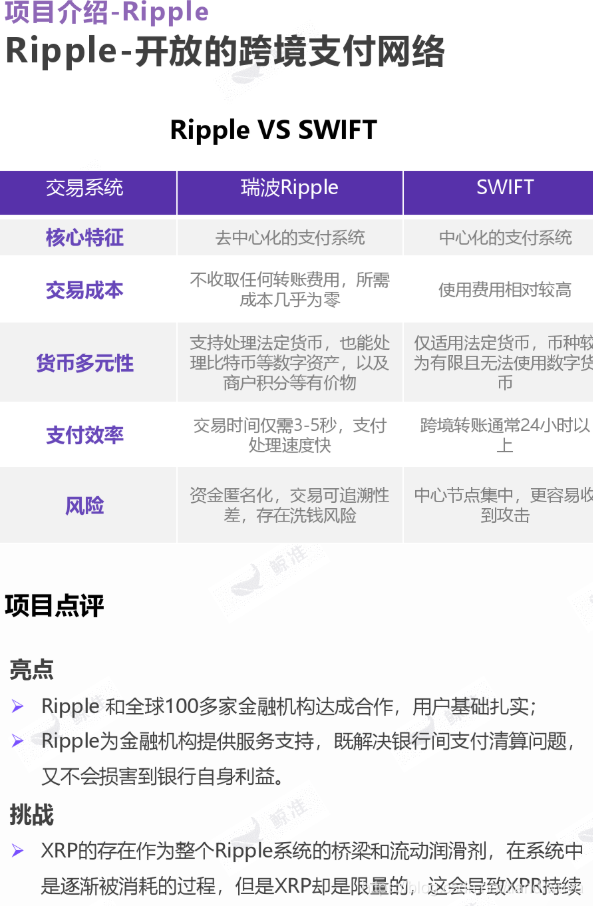The image size is (593, 906).
Task: Click the line 'Ripple为金融机构提供服务支持'
Action: (x=308, y=741)
